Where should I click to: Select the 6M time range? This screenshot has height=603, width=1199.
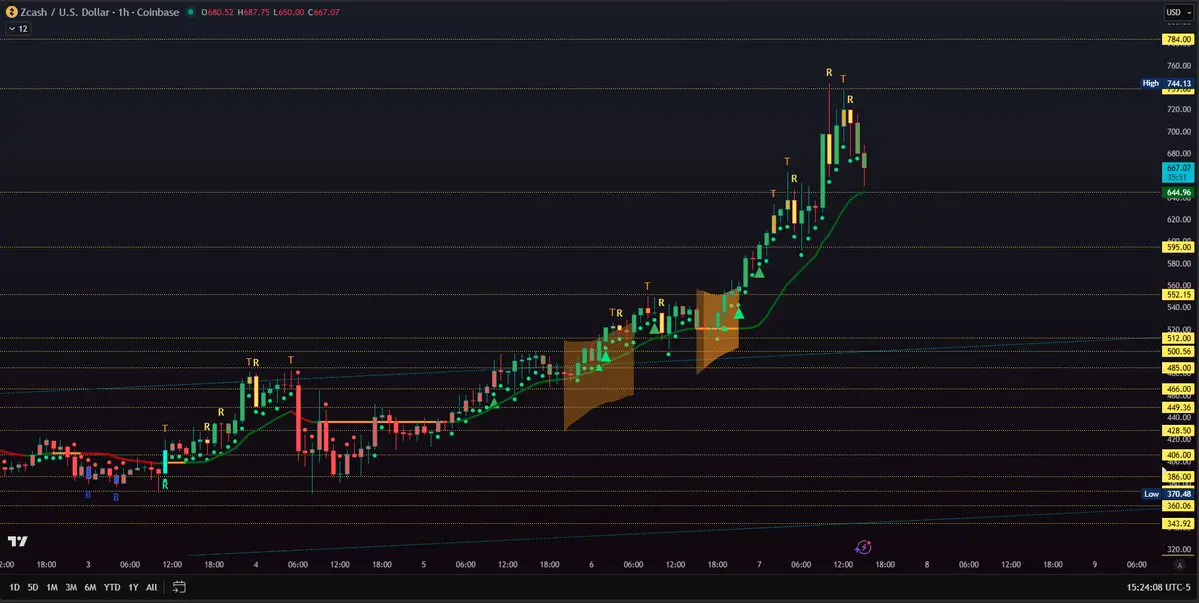(x=90, y=588)
